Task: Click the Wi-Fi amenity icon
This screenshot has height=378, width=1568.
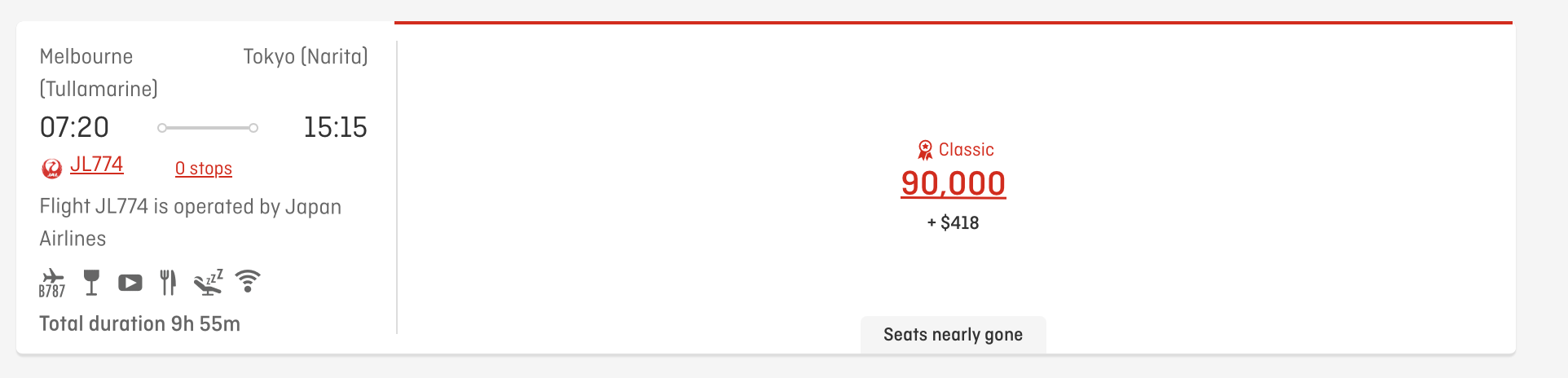Action: [248, 281]
